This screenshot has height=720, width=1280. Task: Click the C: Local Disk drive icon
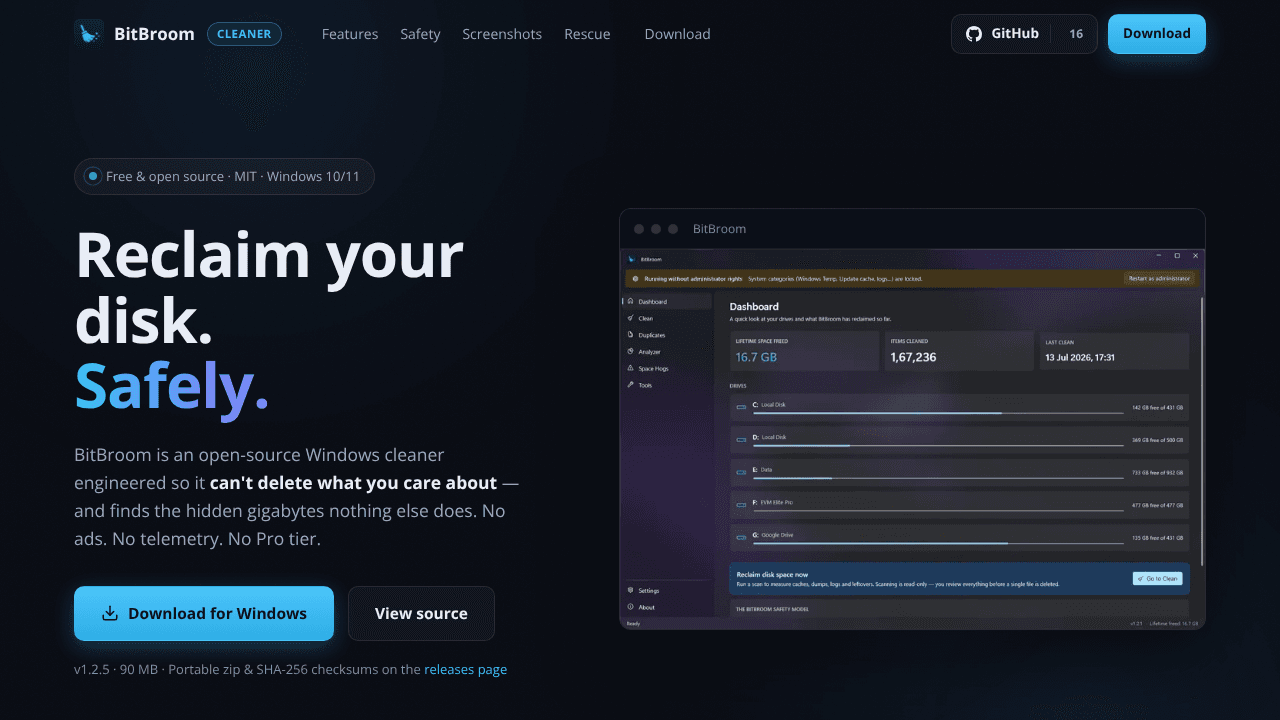pos(742,408)
